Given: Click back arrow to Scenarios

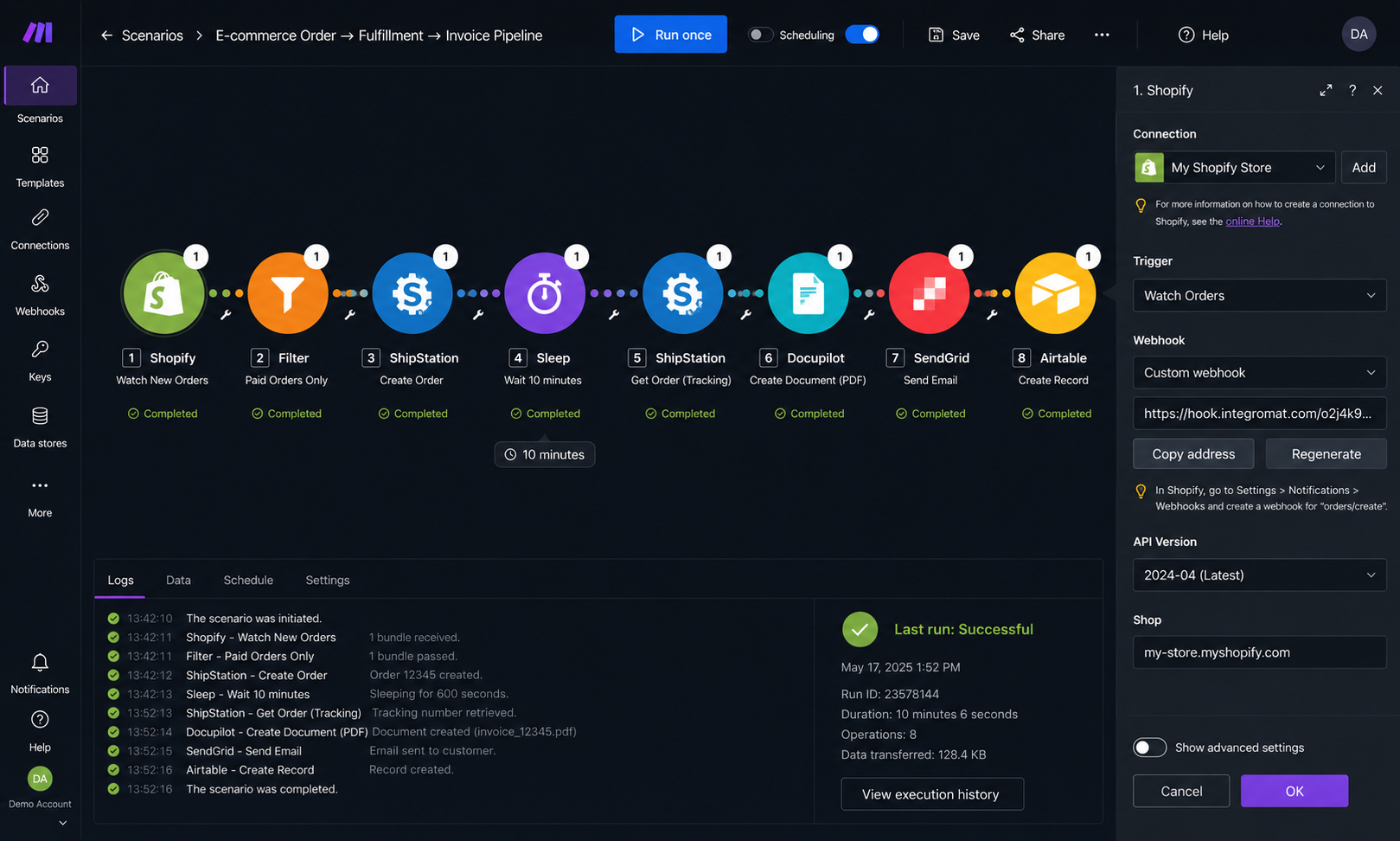Looking at the screenshot, I should click(106, 35).
